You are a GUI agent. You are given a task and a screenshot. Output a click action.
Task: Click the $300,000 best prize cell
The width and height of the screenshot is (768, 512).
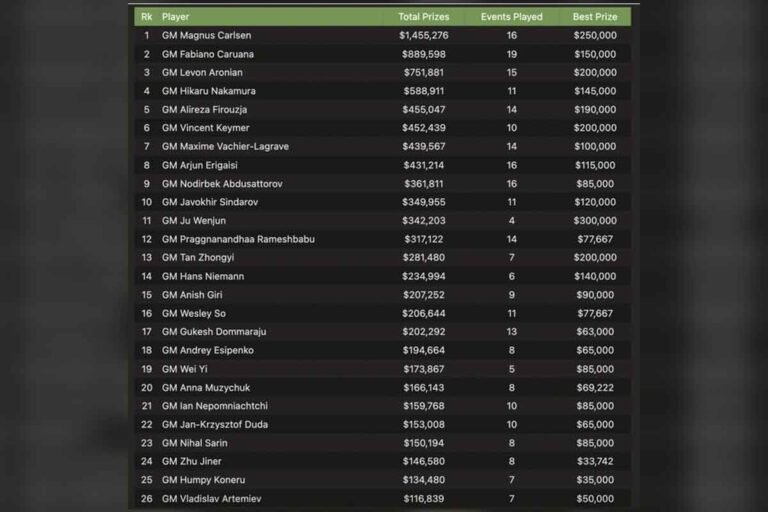click(594, 221)
